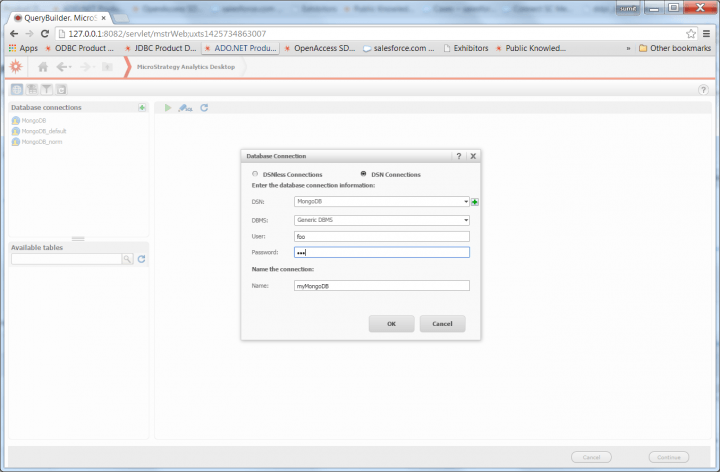720x472 pixels.
Task: Click OK to confirm the database connection
Action: click(392, 323)
